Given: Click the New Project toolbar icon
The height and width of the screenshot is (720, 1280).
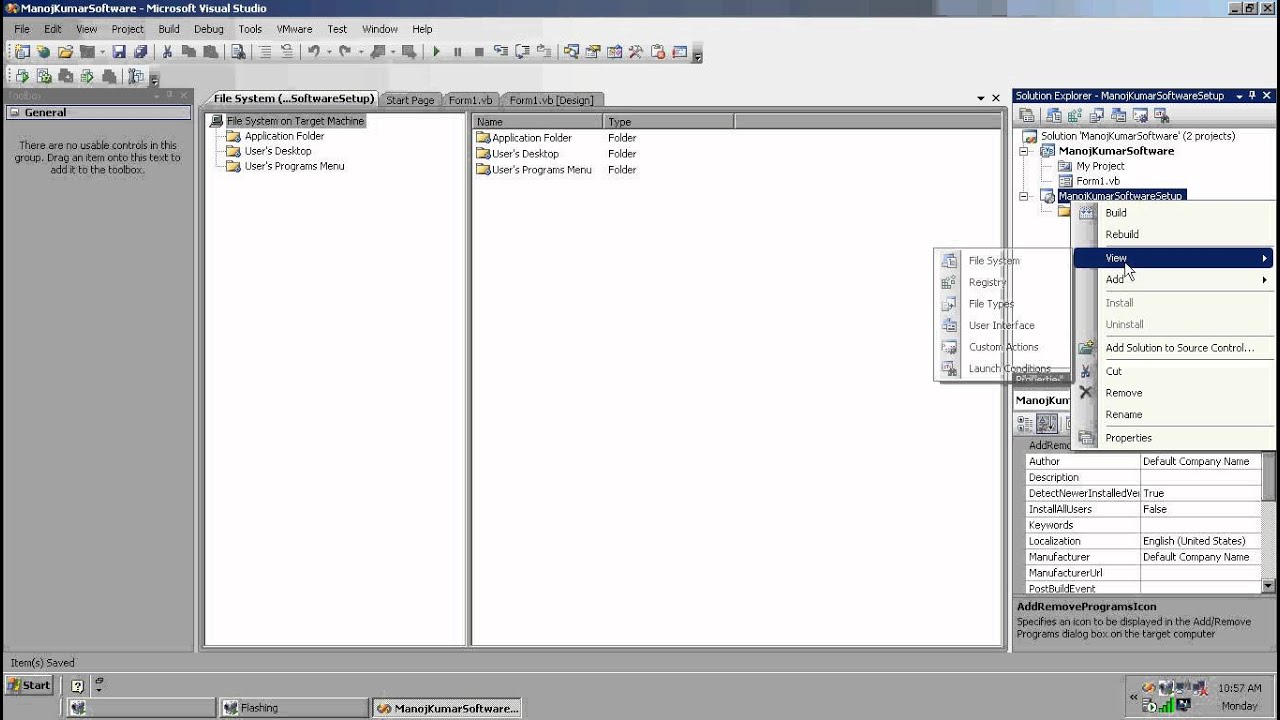Looking at the screenshot, I should click(x=21, y=52).
